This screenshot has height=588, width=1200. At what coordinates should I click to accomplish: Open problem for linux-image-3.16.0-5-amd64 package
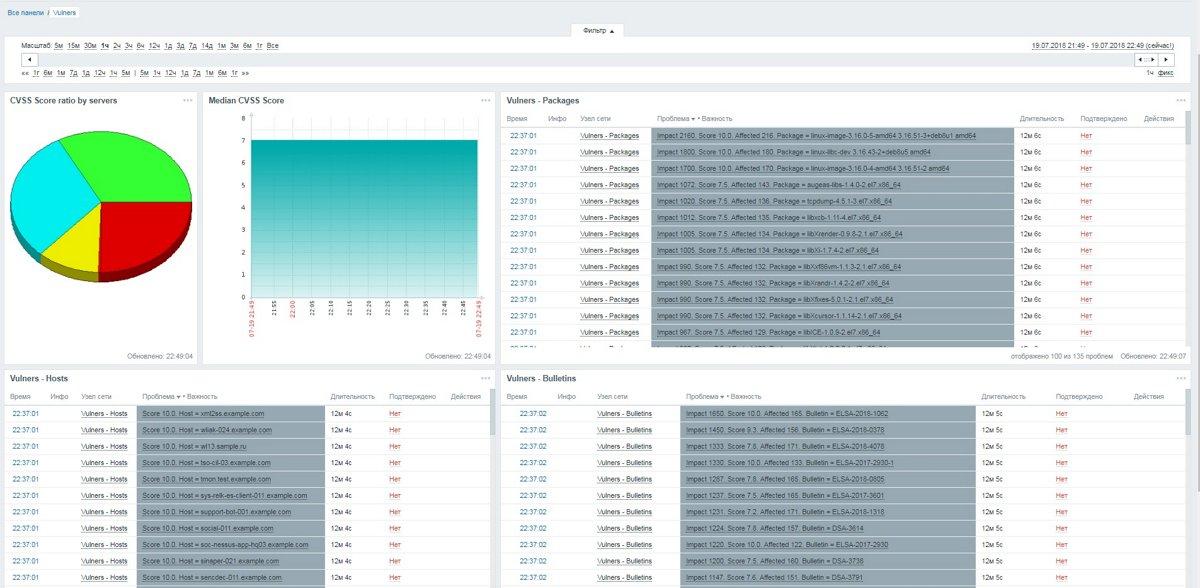[x=814, y=135]
